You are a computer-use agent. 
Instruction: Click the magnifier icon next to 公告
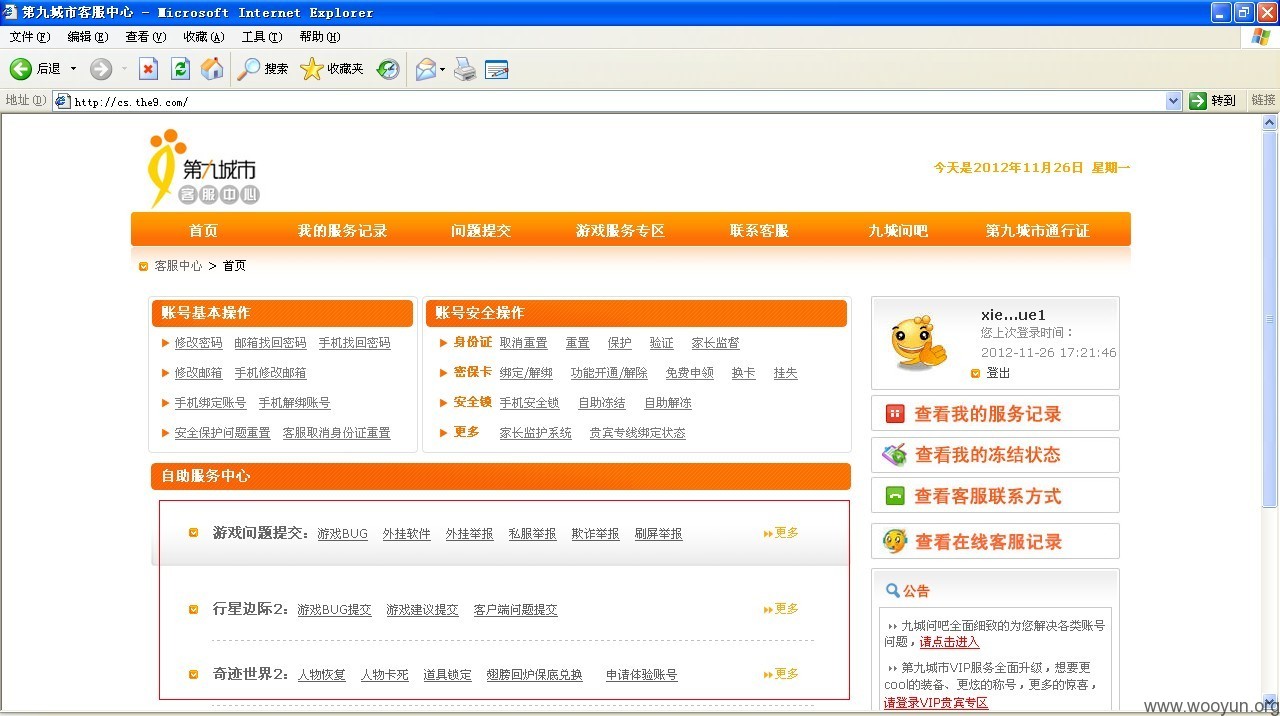tap(893, 590)
